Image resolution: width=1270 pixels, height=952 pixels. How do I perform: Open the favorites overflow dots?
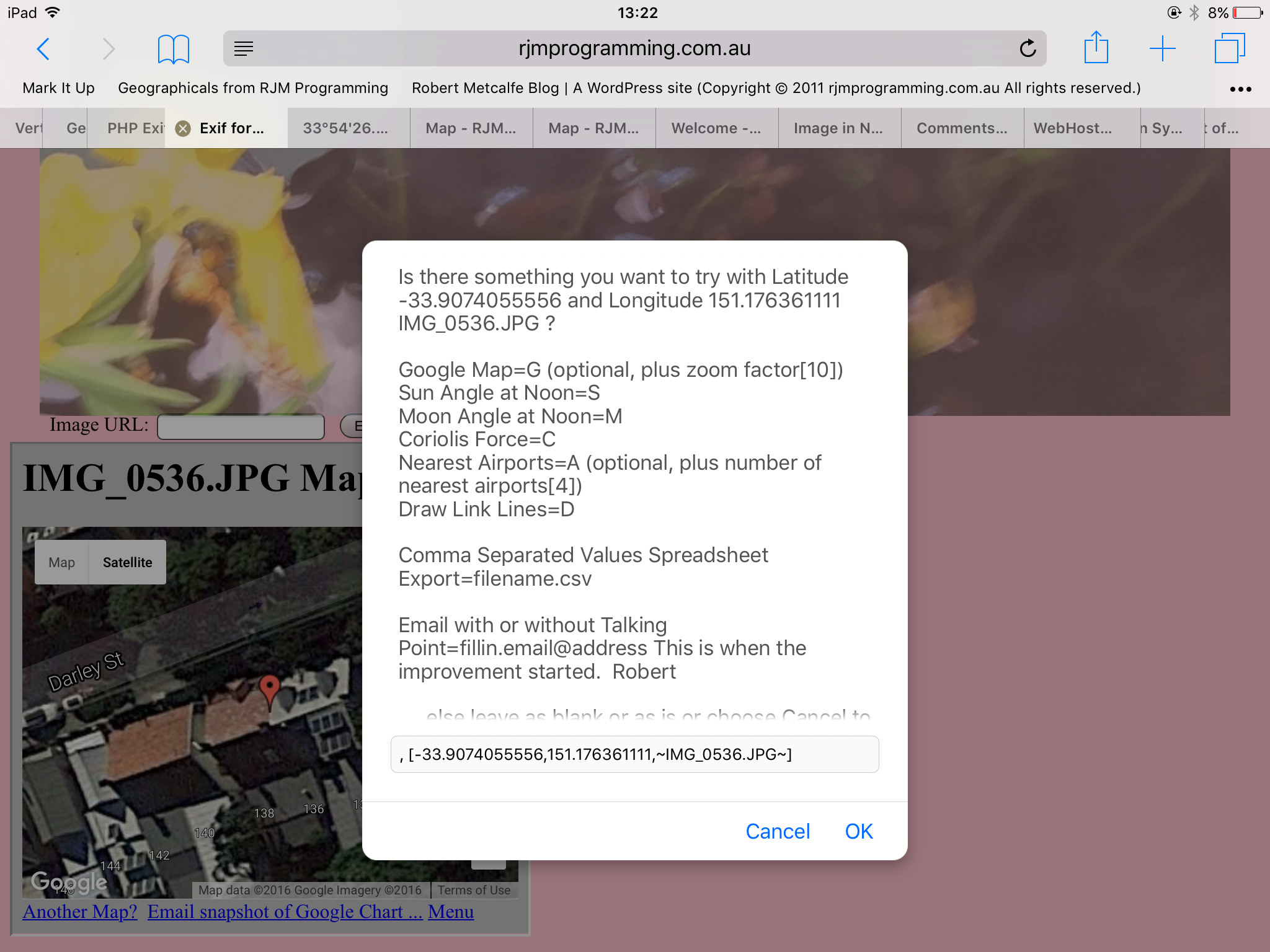click(x=1240, y=89)
